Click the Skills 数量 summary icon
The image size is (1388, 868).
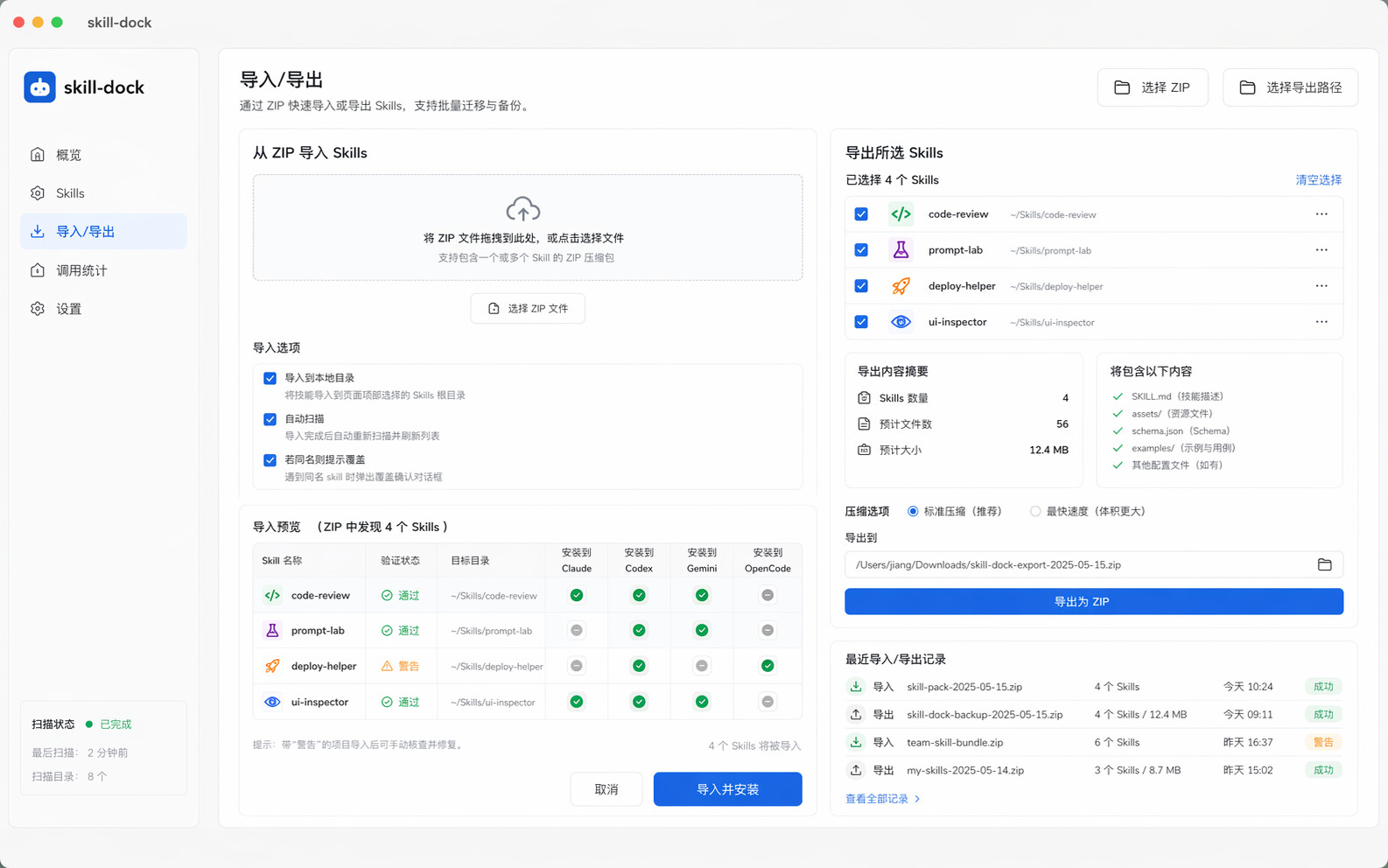coord(864,397)
